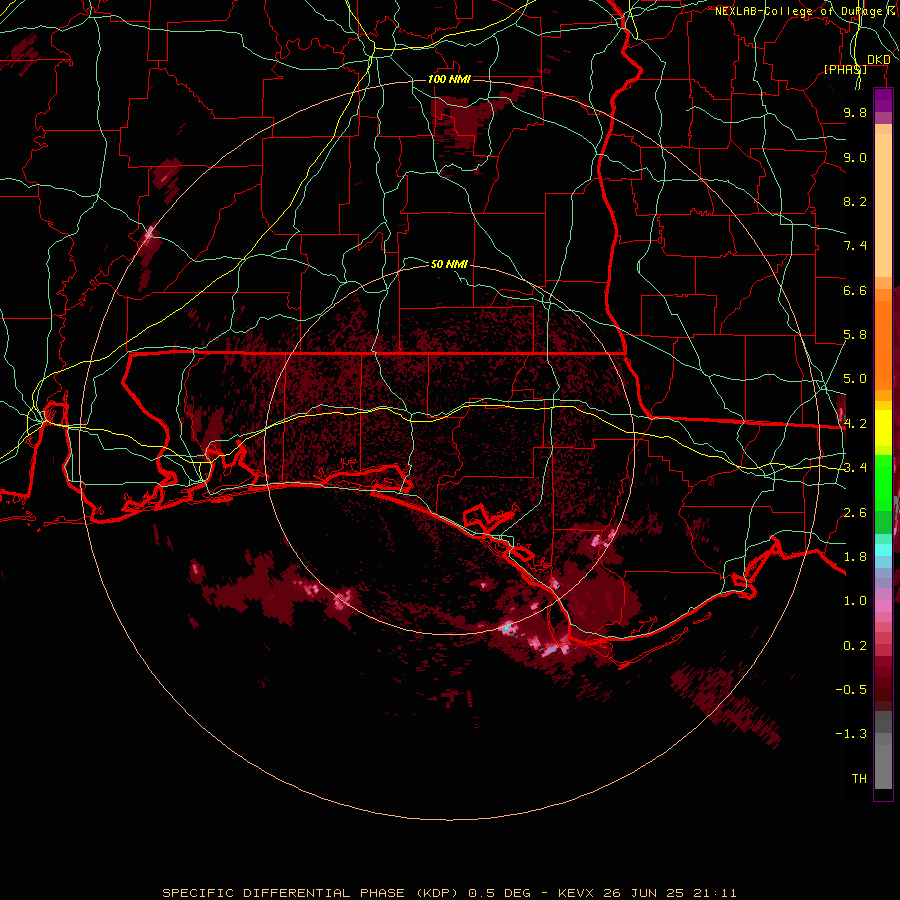
Task: Pick the cyan band of the color scale
Action: pos(883,550)
